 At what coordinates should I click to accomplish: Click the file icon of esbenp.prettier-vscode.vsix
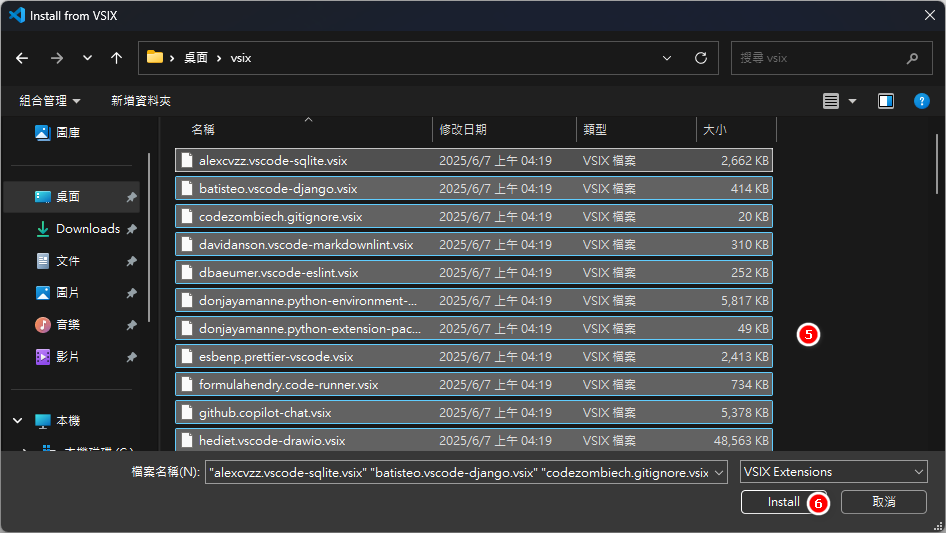point(187,357)
